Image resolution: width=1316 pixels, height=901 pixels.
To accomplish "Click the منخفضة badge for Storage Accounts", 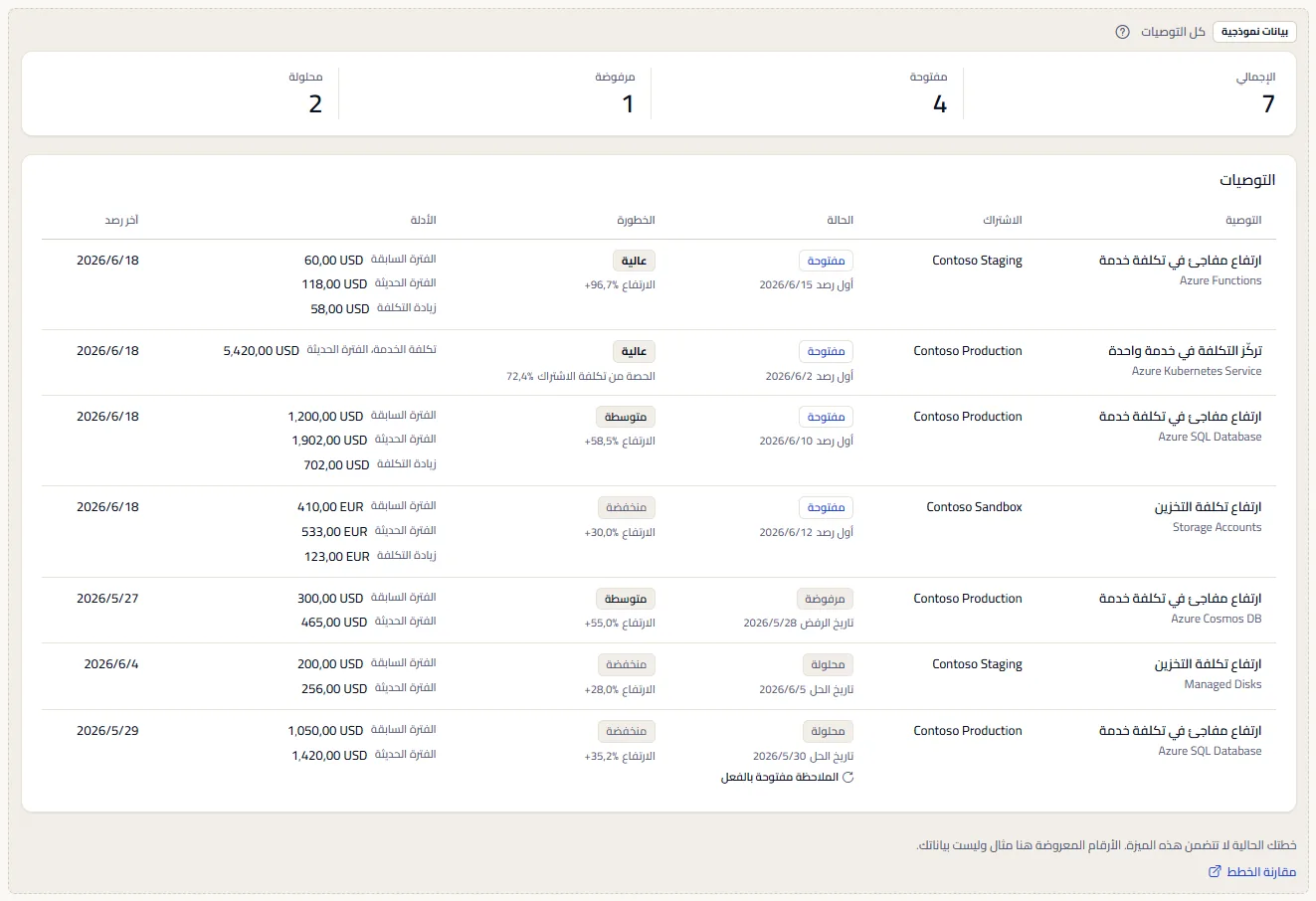I will 626,507.
